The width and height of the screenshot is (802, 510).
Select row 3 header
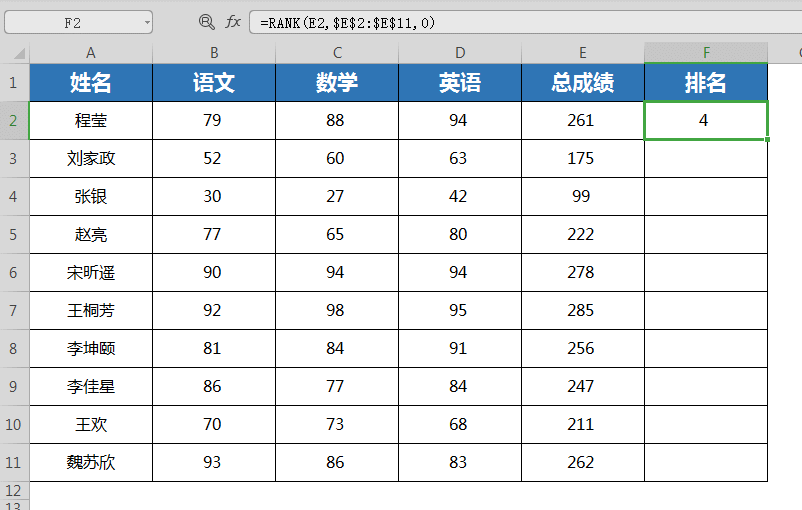click(14, 159)
